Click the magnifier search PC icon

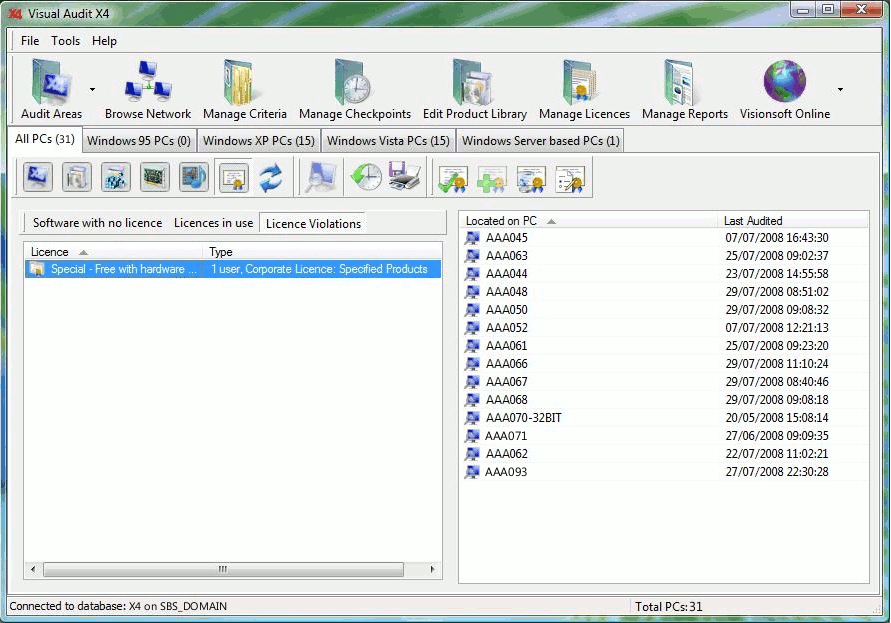pyautogui.click(x=321, y=177)
